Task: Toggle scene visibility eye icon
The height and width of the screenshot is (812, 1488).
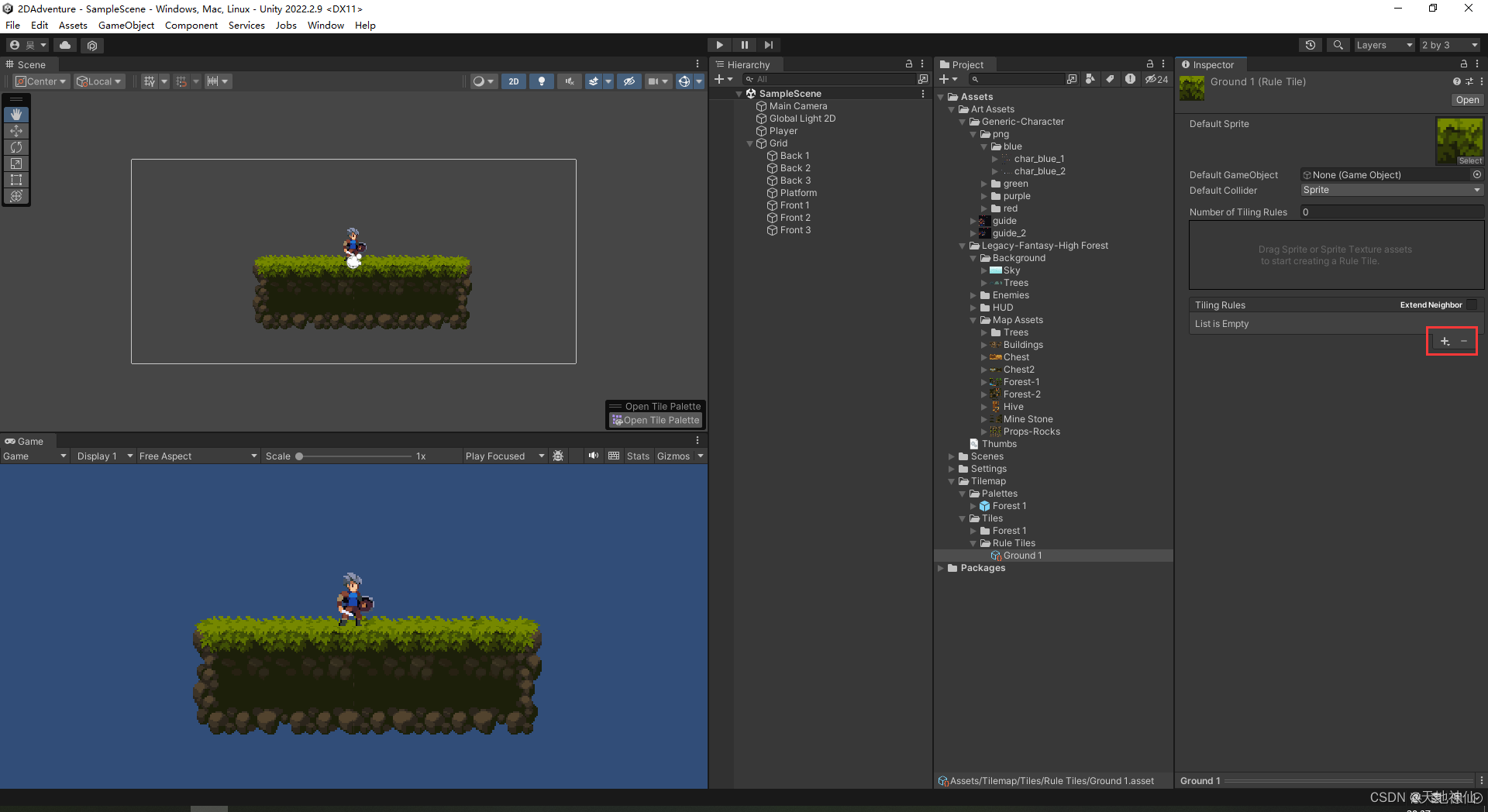Action: pyautogui.click(x=629, y=81)
